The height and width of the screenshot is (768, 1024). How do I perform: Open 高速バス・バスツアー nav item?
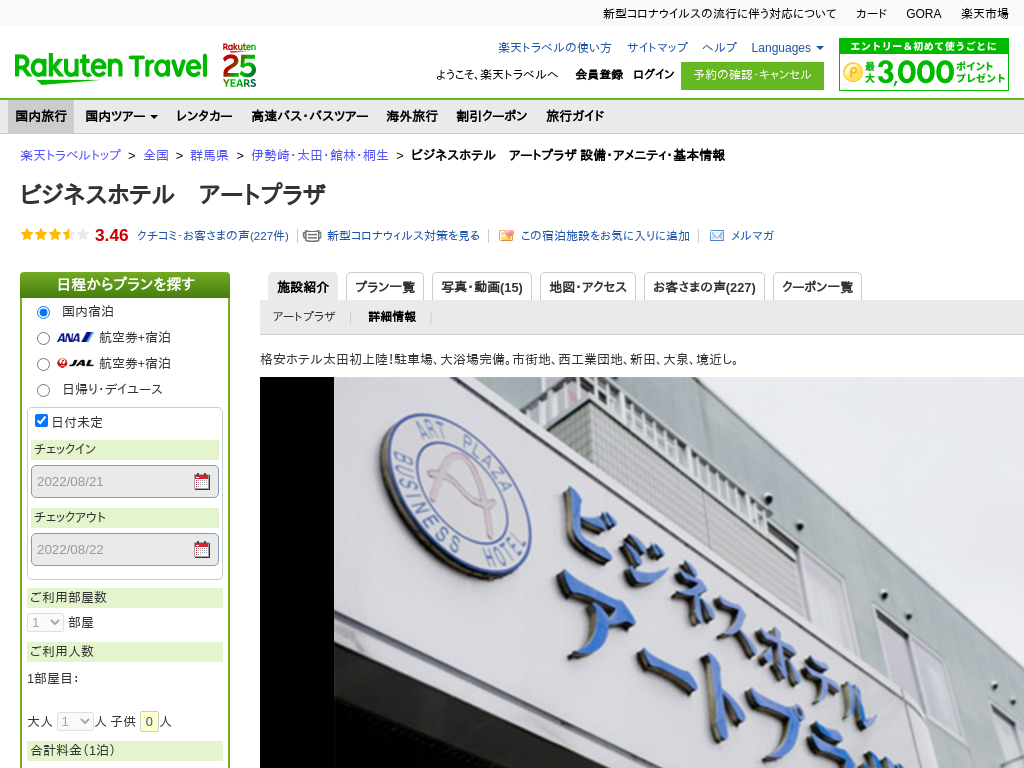coord(310,116)
